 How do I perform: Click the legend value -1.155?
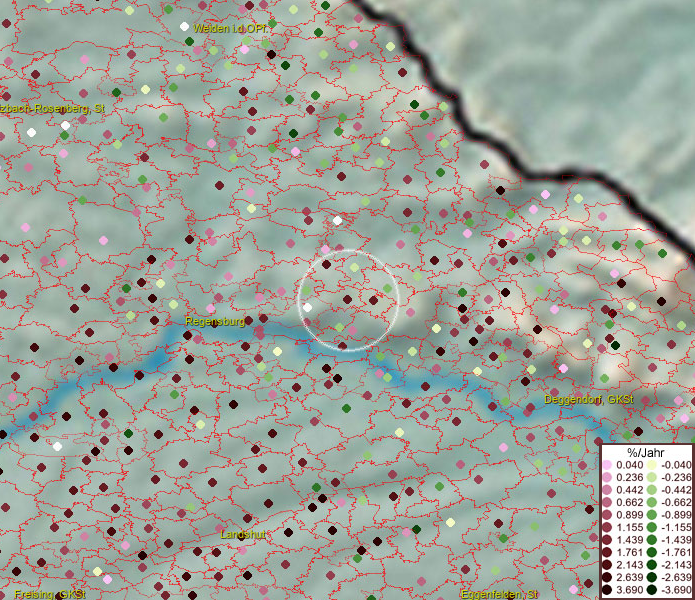point(676,527)
